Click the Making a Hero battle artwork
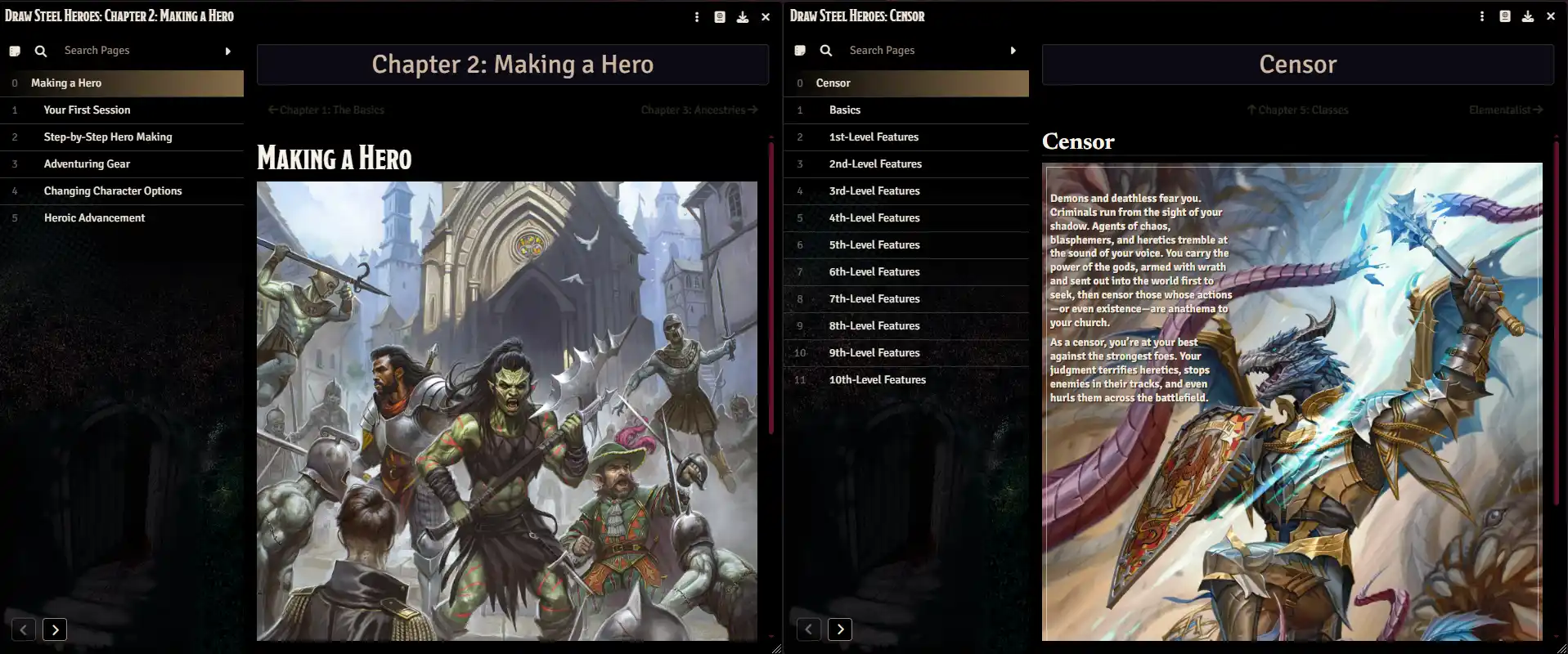 (507, 410)
